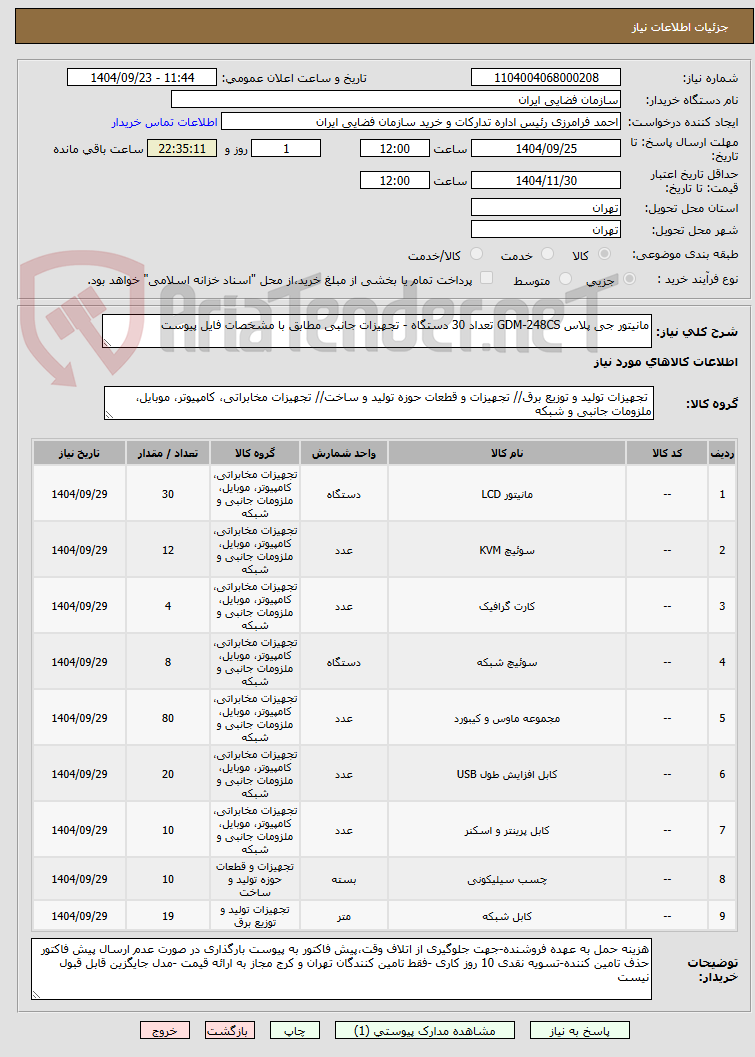Image resolution: width=755 pixels, height=1057 pixels.
Task: Select the خدمت radio button
Action: (x=547, y=254)
